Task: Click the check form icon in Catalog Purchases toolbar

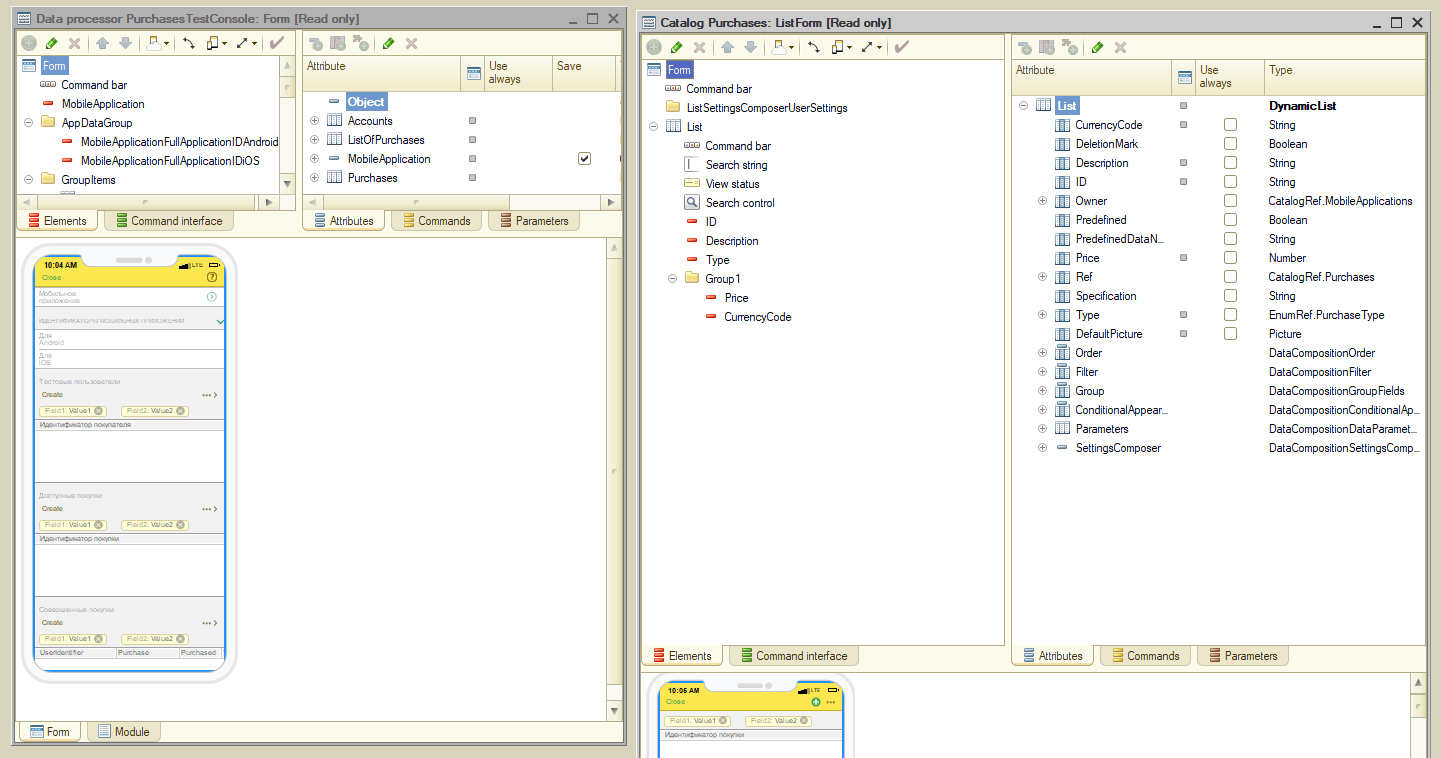Action: [x=902, y=47]
